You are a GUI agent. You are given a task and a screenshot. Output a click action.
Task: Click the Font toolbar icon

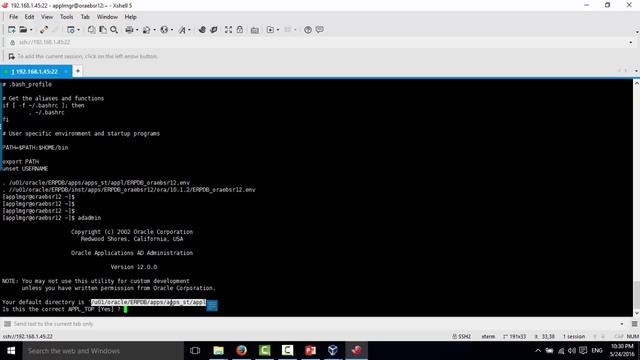pos(182,30)
